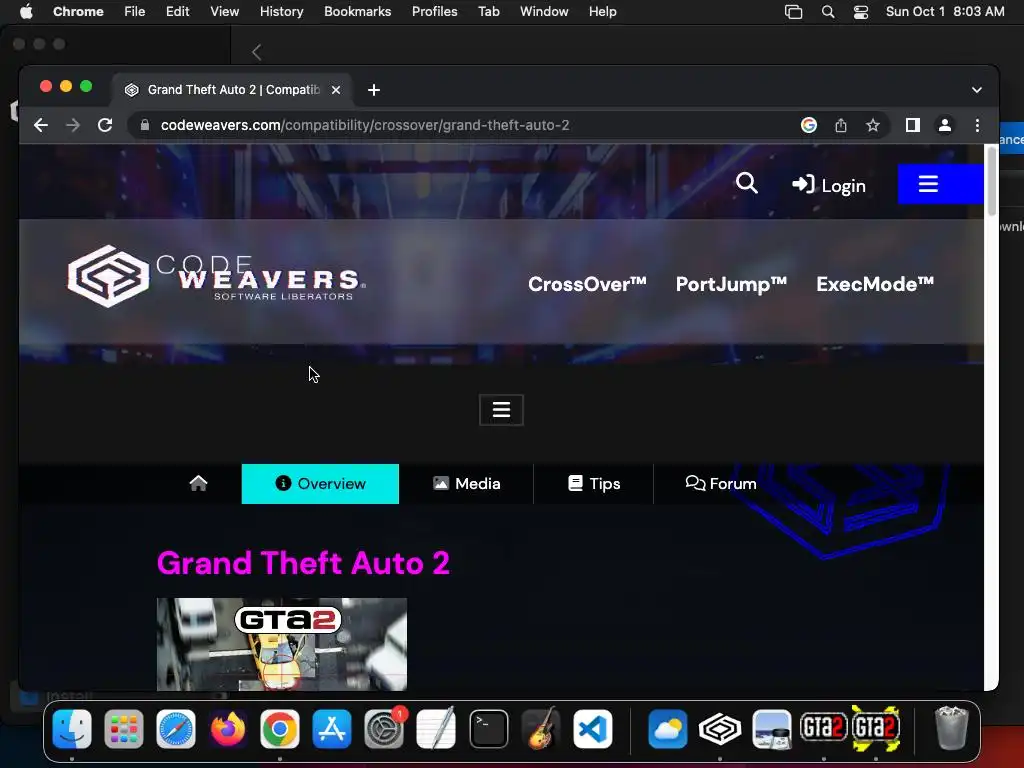The image size is (1024, 768).
Task: Go back using Chrome's back arrow
Action: coord(41,125)
